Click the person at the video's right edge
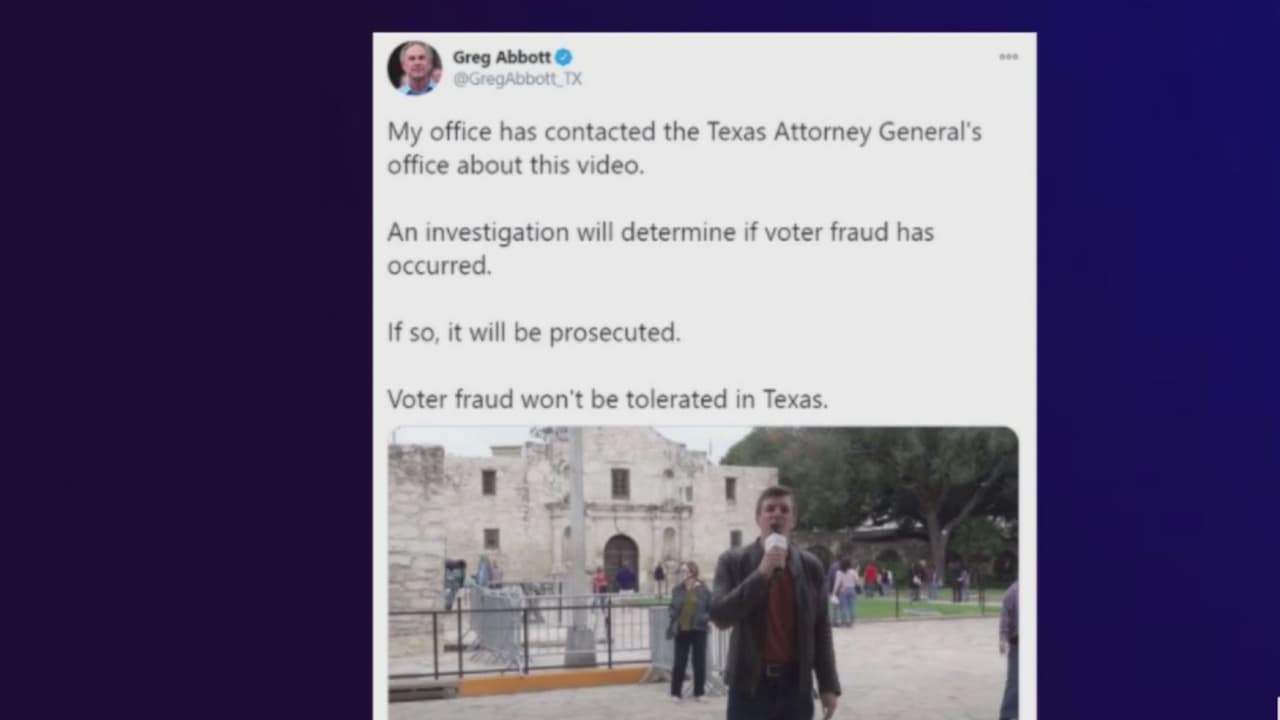 pos(1009,650)
